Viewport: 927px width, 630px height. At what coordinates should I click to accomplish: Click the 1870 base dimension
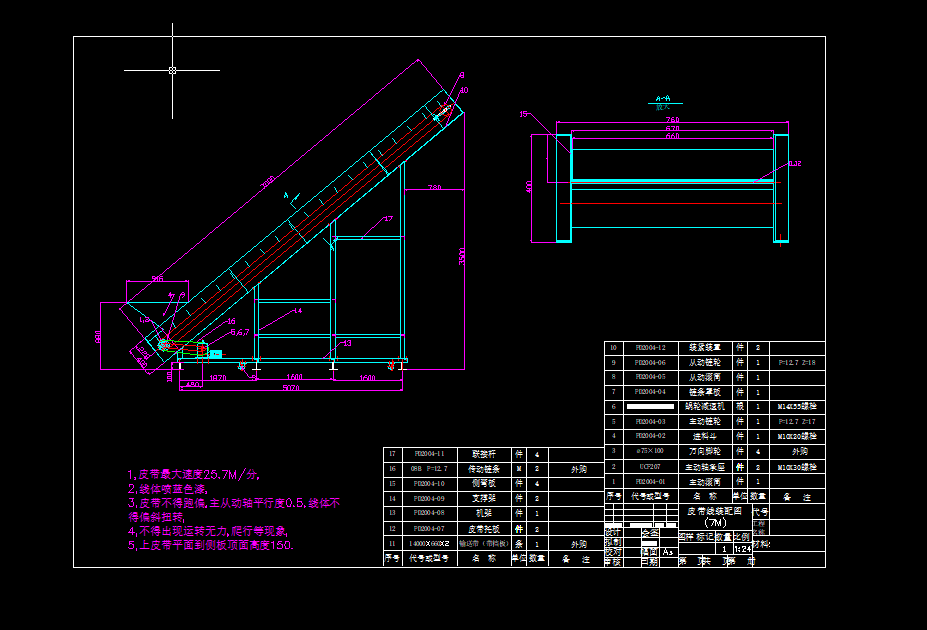(218, 378)
